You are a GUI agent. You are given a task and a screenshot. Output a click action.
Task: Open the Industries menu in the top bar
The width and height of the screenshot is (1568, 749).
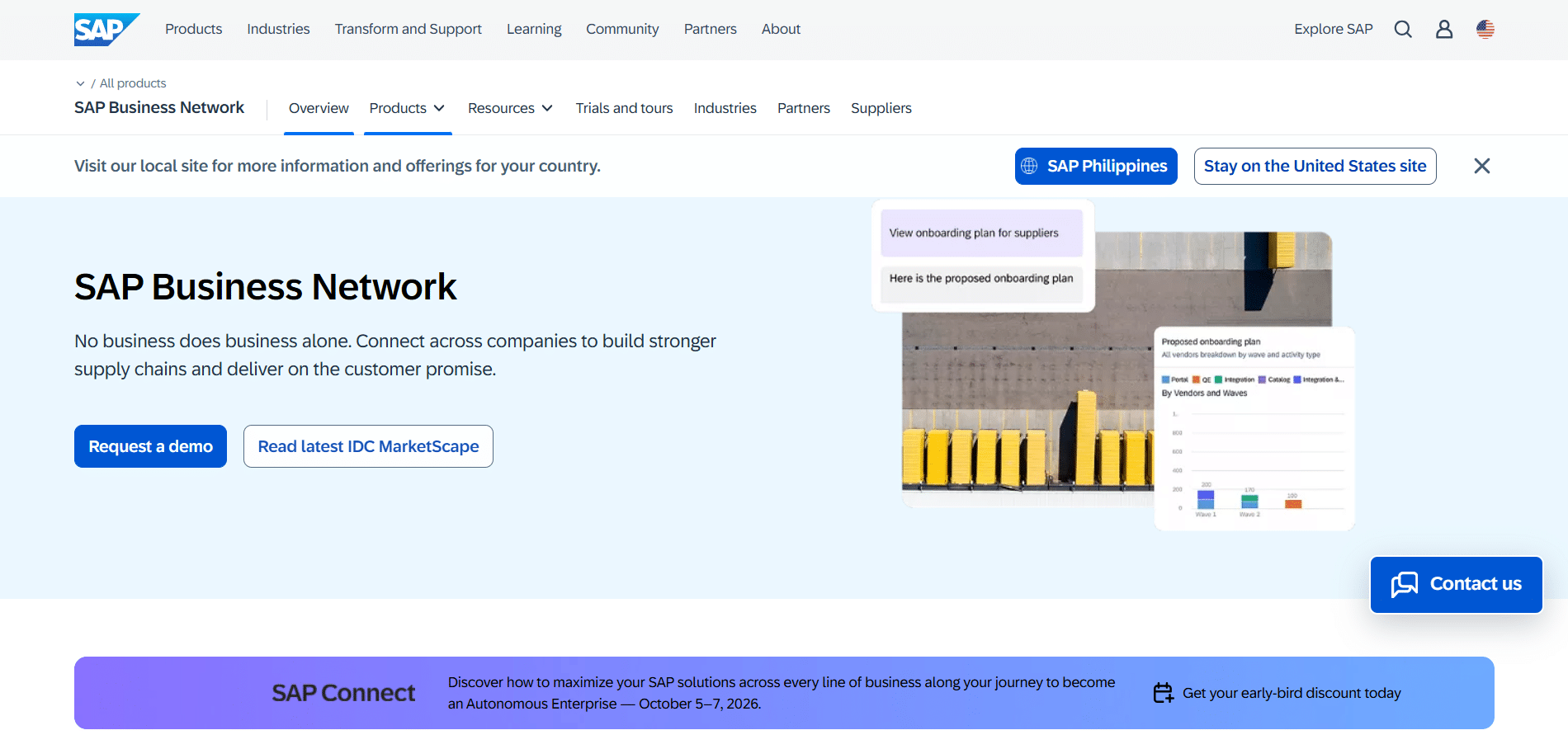pos(278,29)
